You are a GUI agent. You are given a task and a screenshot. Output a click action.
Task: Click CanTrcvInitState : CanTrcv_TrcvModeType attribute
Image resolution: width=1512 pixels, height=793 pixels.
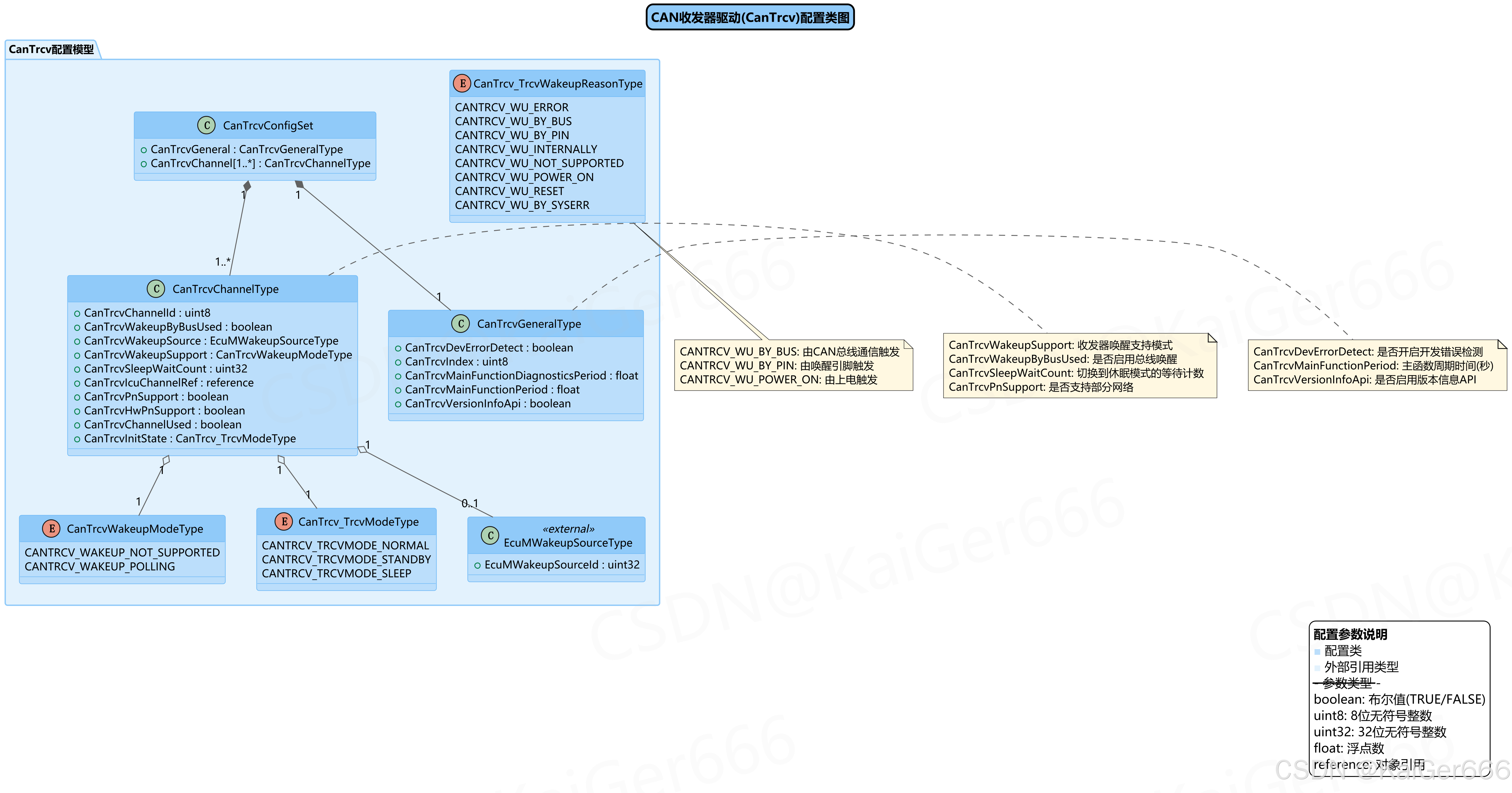point(190,438)
